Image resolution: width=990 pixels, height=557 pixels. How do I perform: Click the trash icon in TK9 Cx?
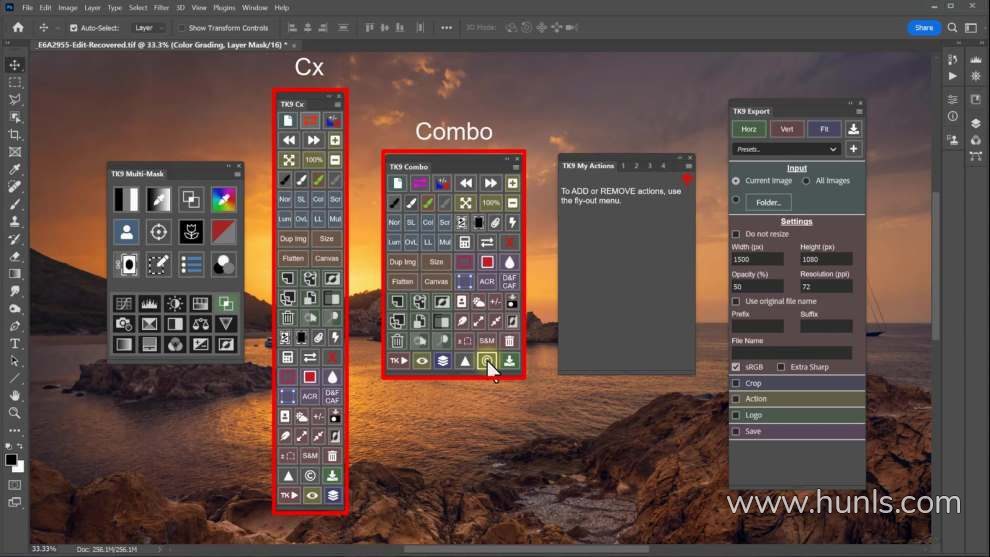click(287, 318)
